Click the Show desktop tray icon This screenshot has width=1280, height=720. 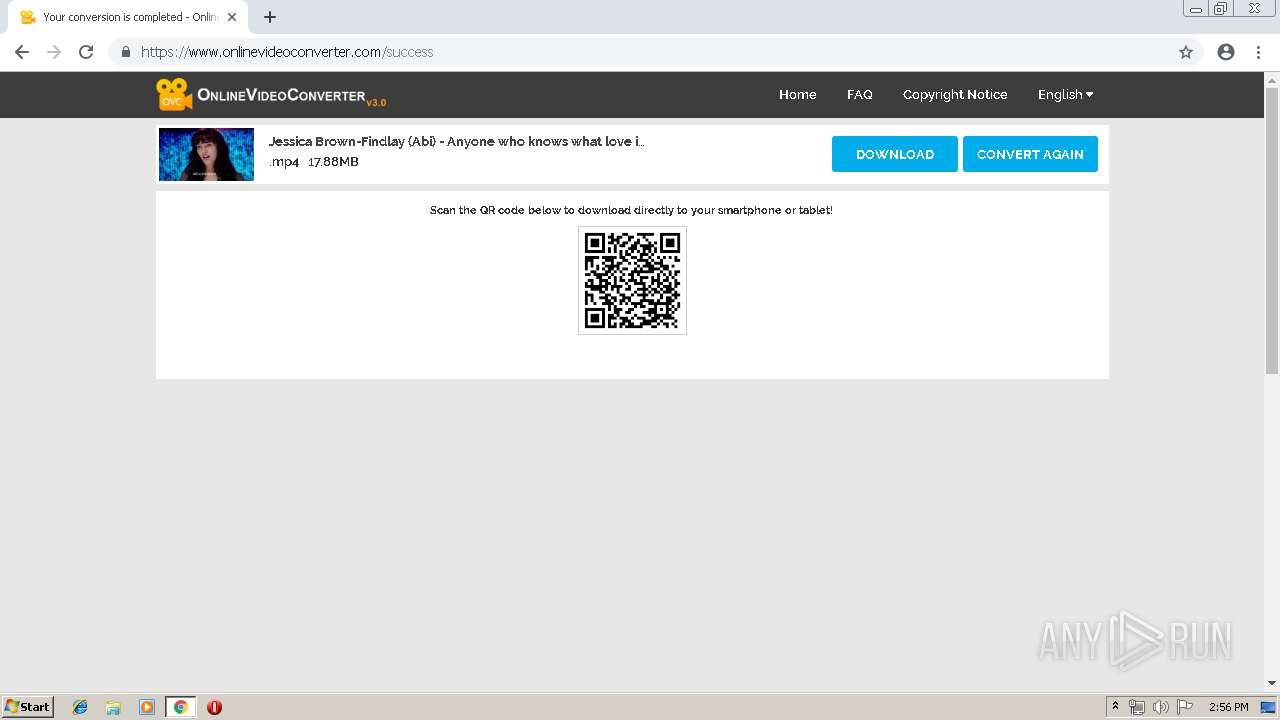pos(1268,707)
